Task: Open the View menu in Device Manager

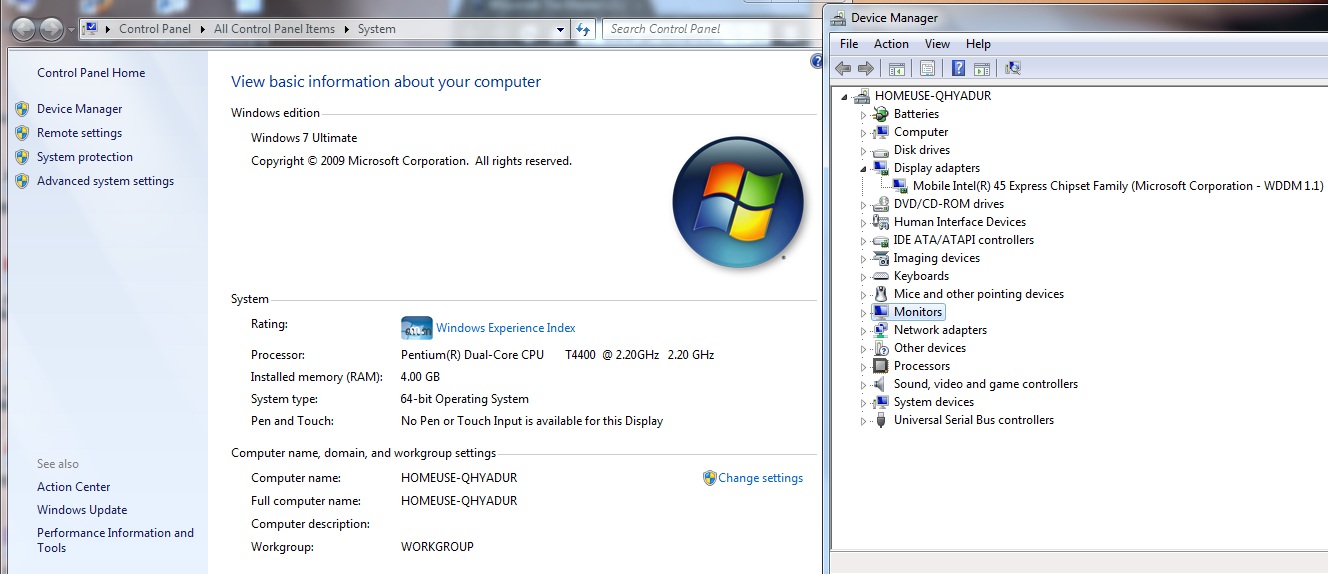Action: [937, 44]
